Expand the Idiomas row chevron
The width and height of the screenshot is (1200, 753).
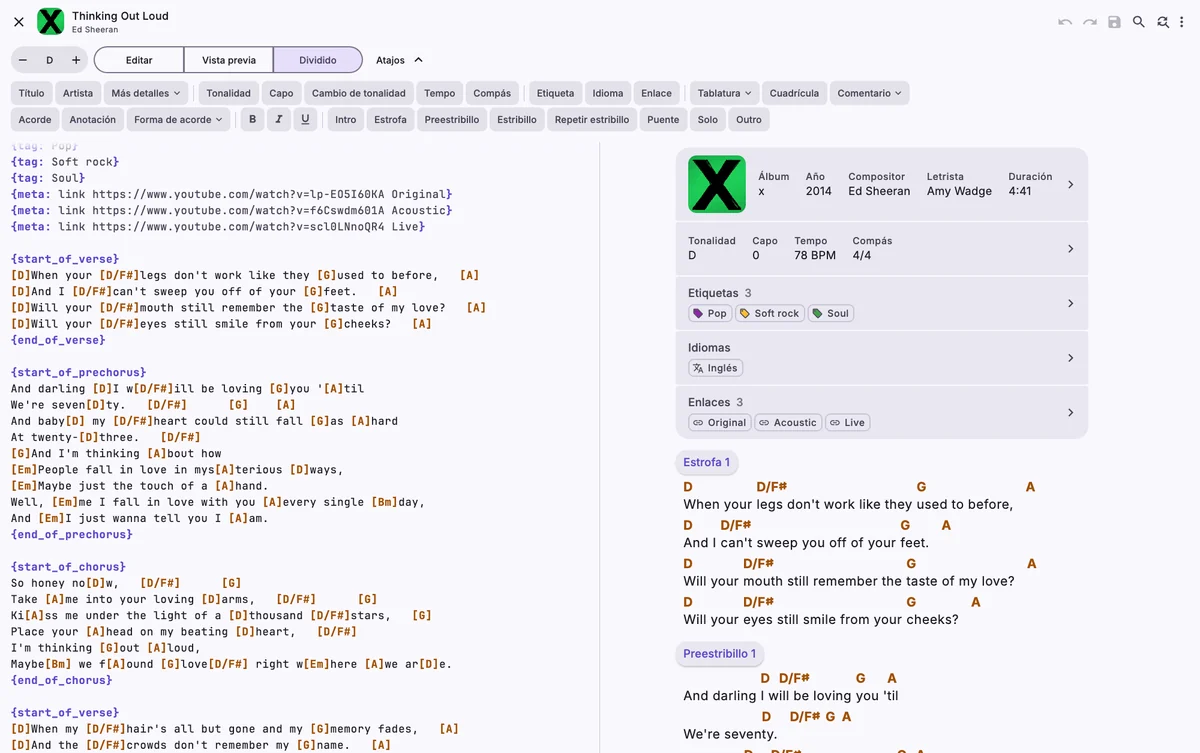click(x=1071, y=358)
